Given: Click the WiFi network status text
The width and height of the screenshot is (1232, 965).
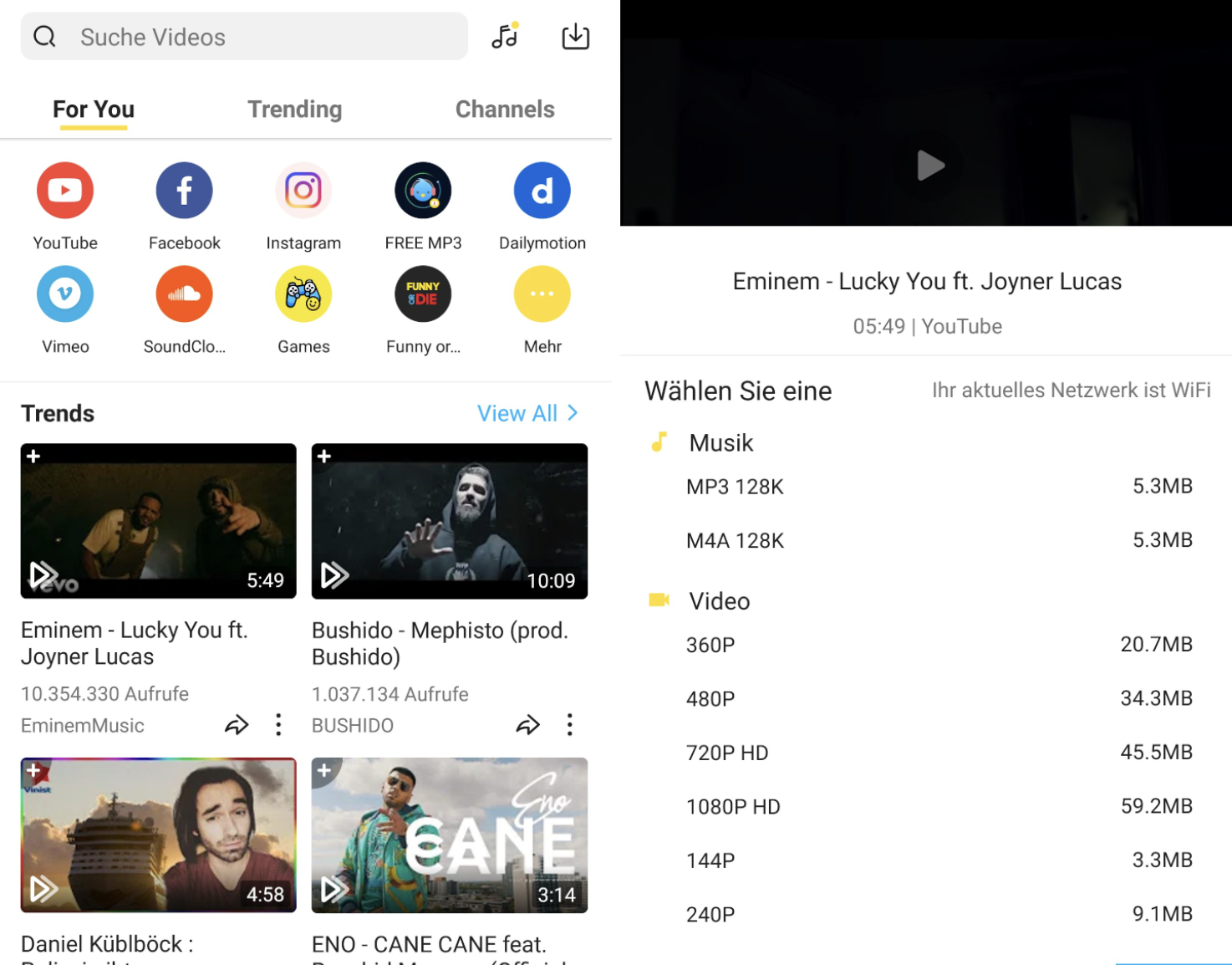Looking at the screenshot, I should [1072, 391].
